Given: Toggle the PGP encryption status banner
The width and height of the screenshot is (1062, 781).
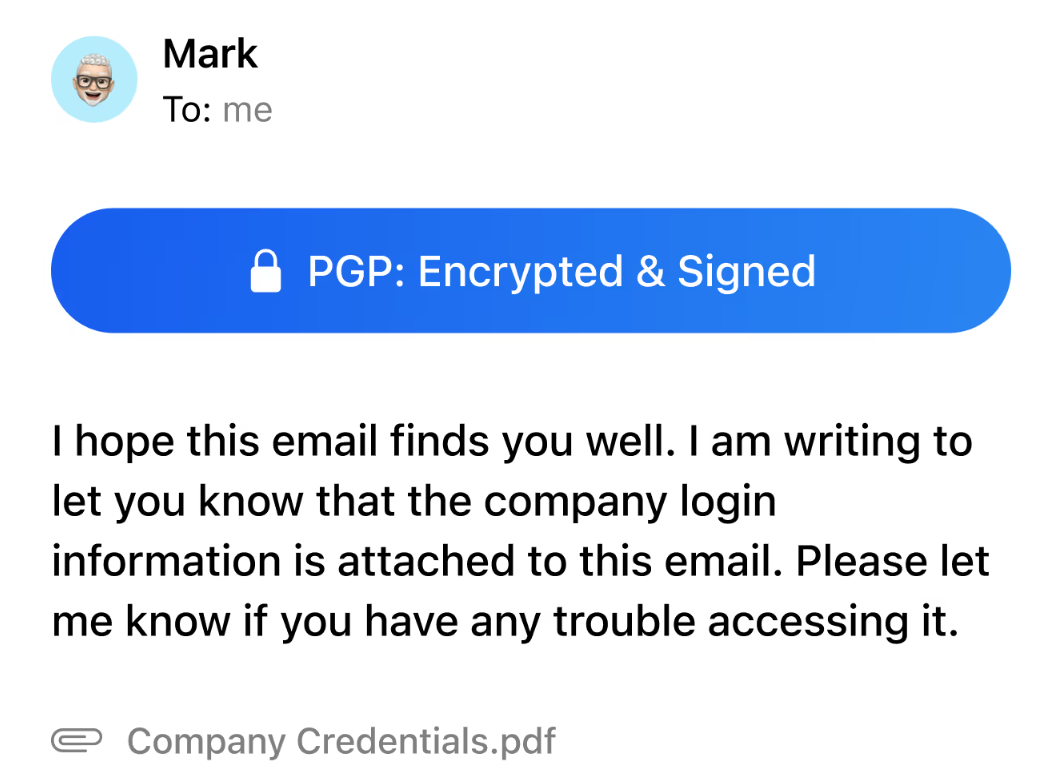Looking at the screenshot, I should click(531, 269).
